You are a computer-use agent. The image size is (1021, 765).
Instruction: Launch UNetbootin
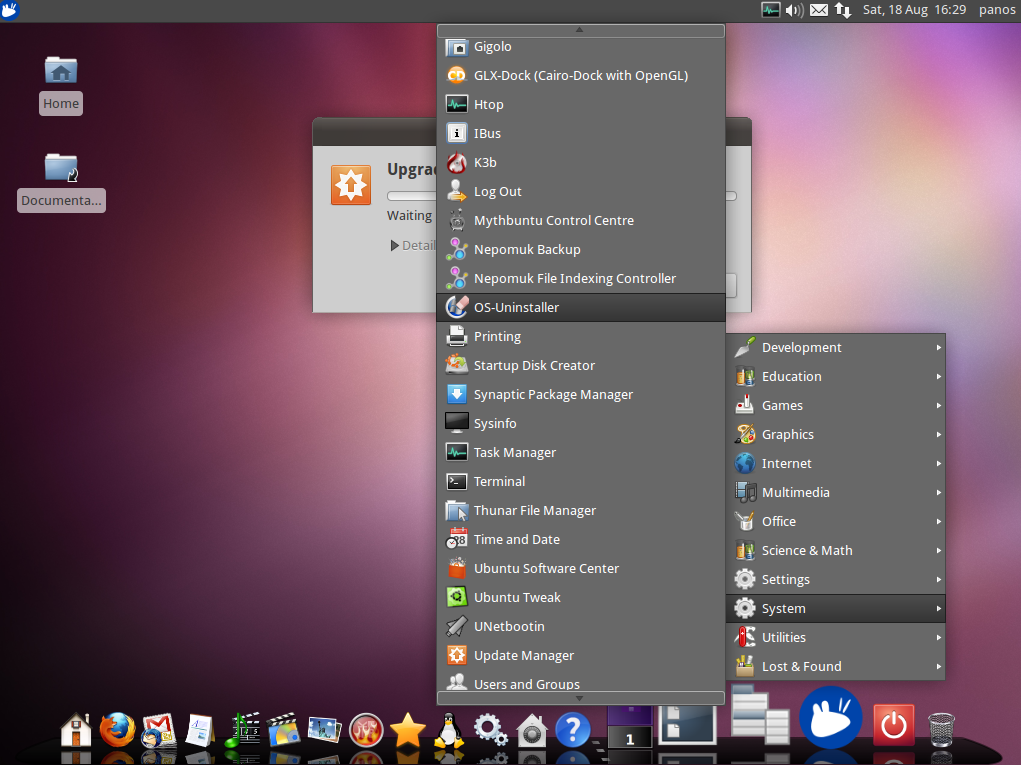581,626
